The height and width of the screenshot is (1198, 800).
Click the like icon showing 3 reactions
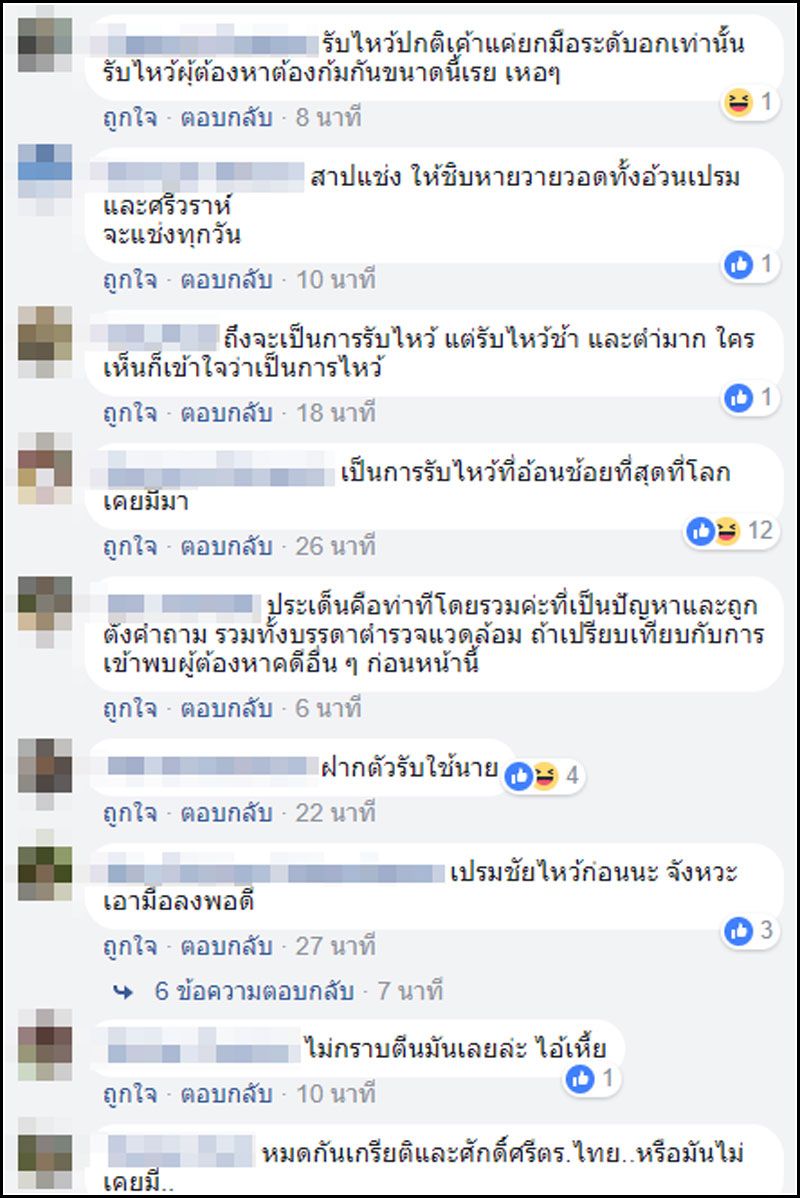[x=739, y=931]
